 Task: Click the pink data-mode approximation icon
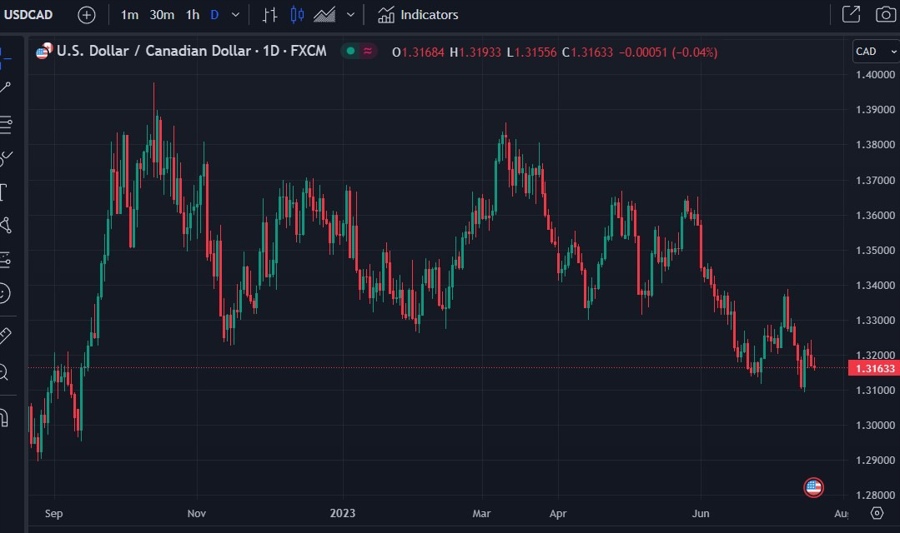point(367,51)
